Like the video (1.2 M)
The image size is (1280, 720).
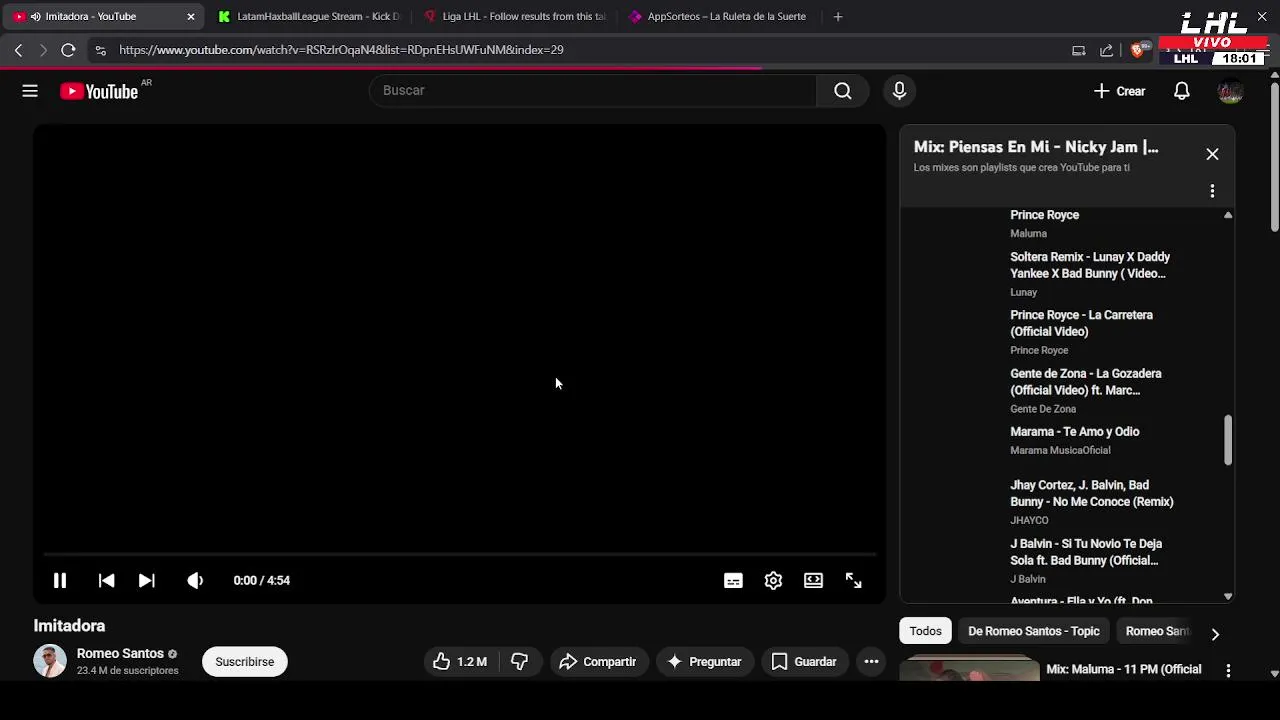click(x=460, y=662)
